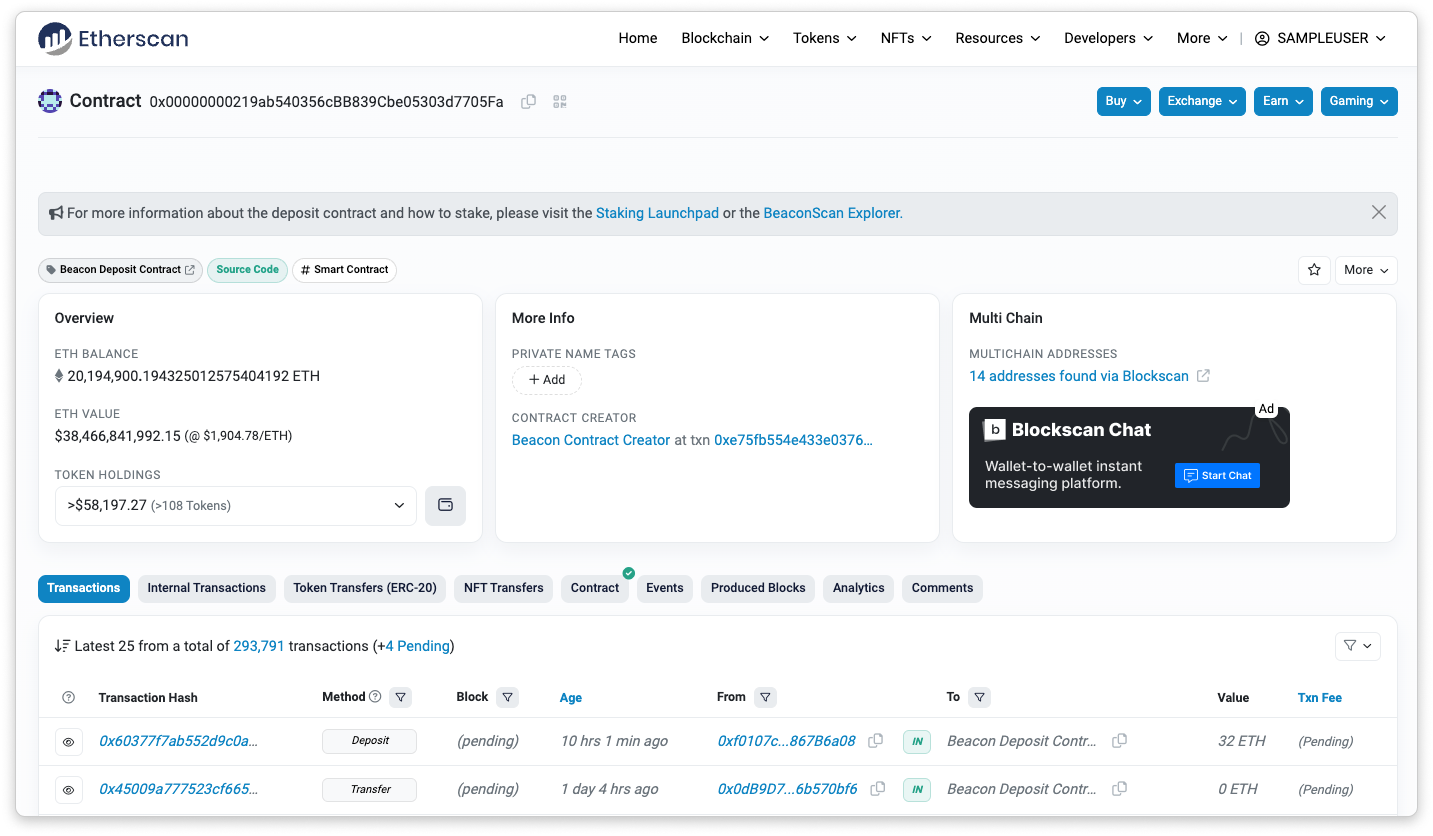The height and width of the screenshot is (836, 1433).
Task: Add contract to watchlist with star icon
Action: pyautogui.click(x=1314, y=270)
